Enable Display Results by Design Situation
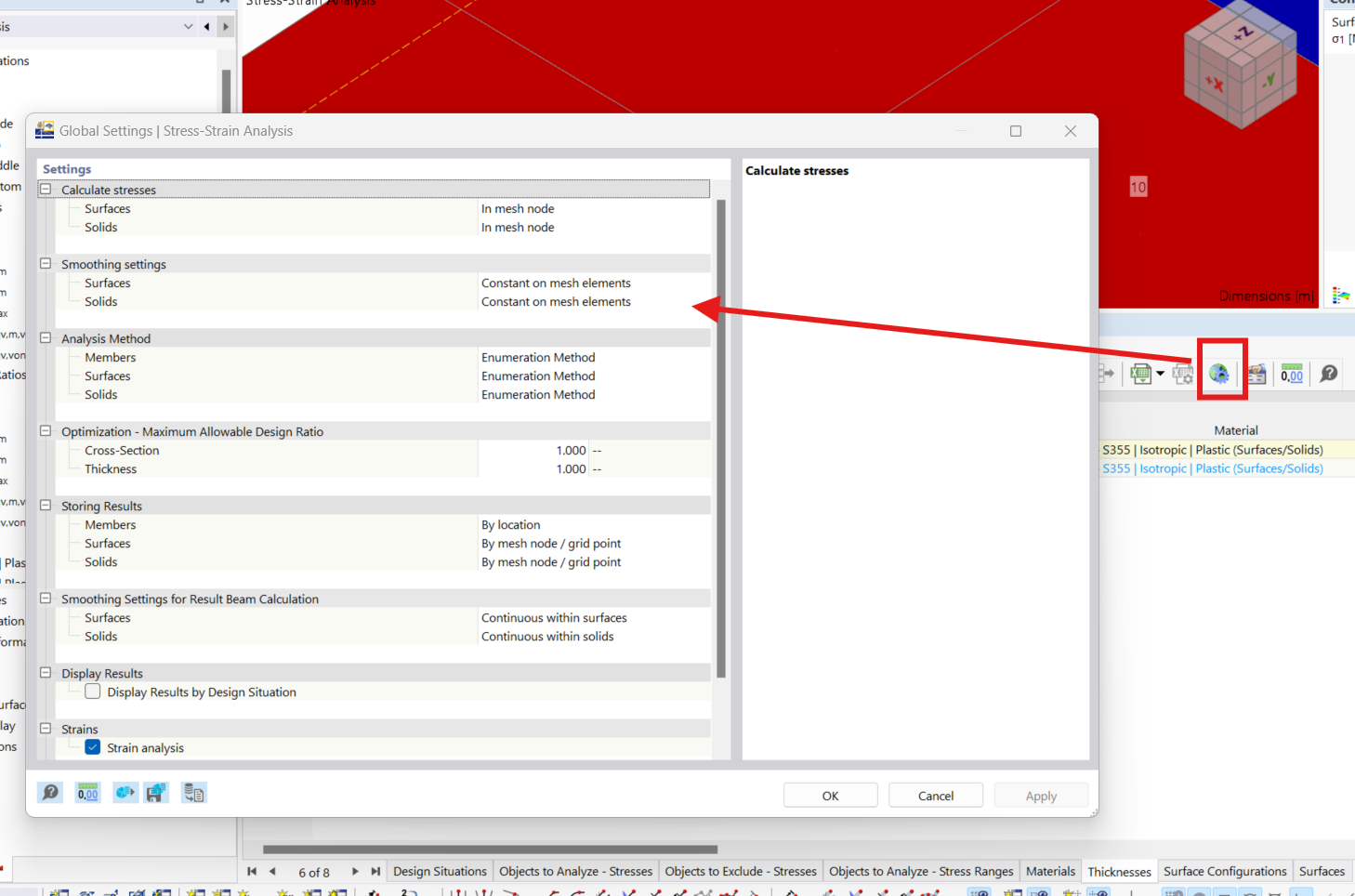This screenshot has width=1355, height=896. point(93,692)
